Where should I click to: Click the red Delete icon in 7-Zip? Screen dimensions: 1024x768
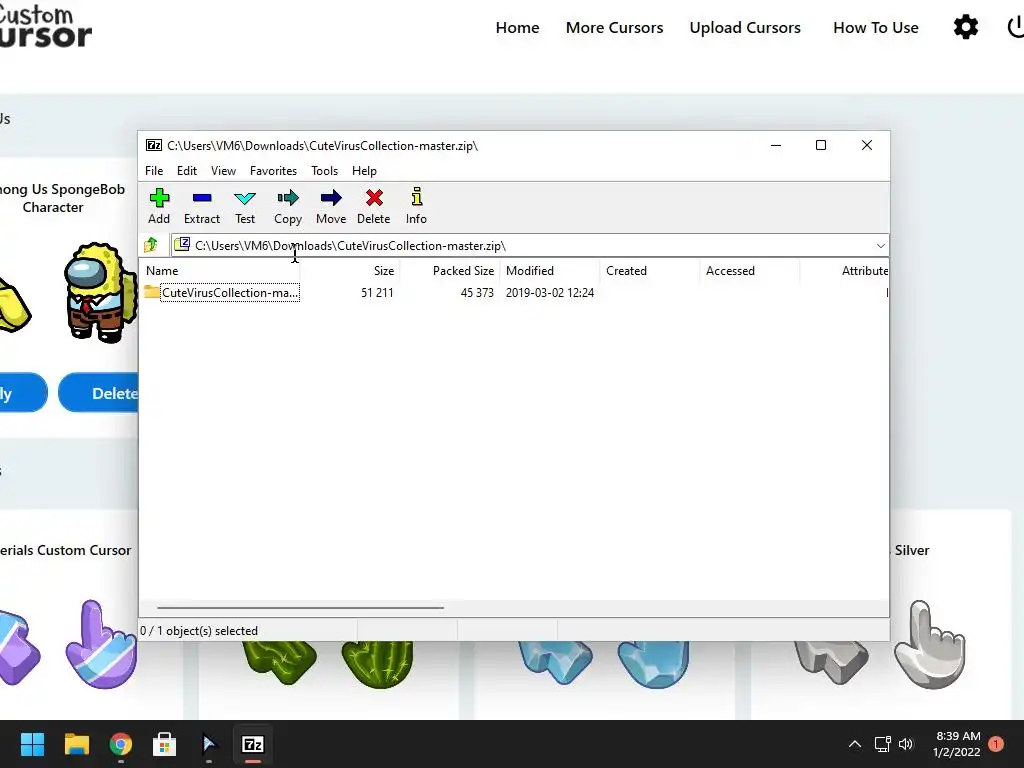[374, 198]
